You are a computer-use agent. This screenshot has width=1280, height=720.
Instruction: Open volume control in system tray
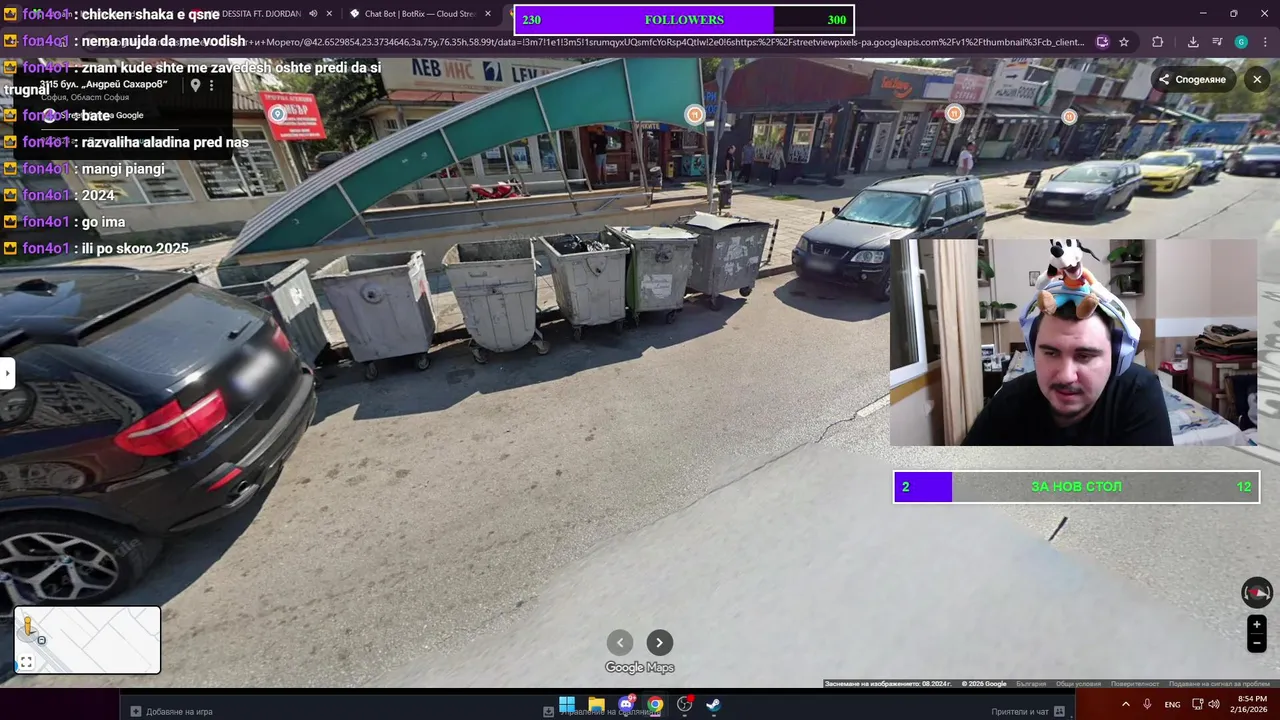[x=1213, y=704]
